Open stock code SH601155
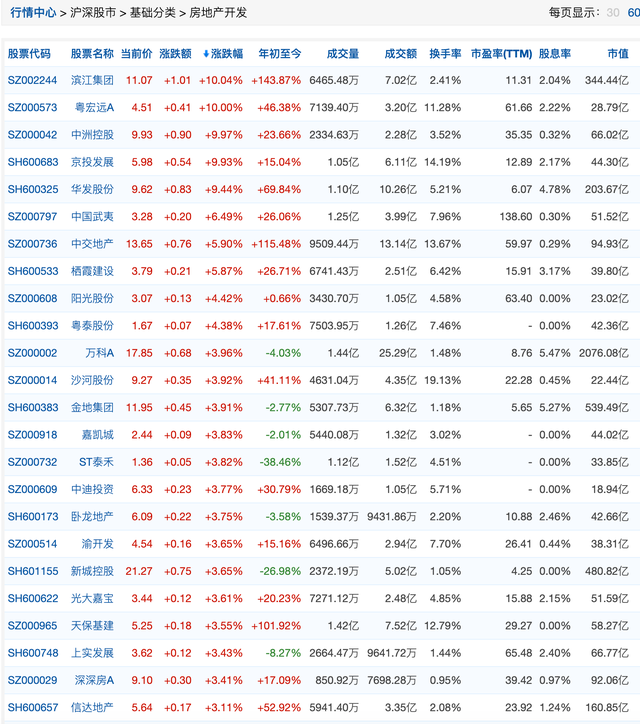Image resolution: width=640 pixels, height=724 pixels. [x=33, y=571]
